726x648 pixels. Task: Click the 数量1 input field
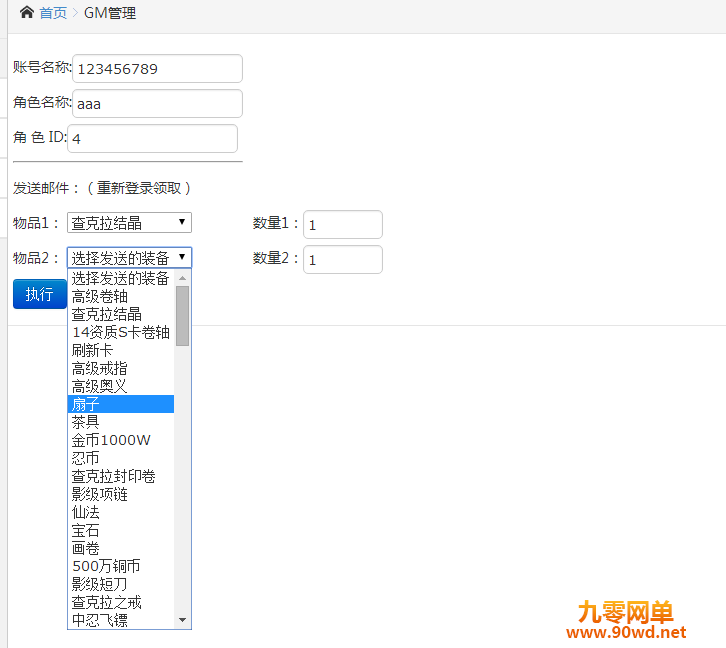(343, 224)
